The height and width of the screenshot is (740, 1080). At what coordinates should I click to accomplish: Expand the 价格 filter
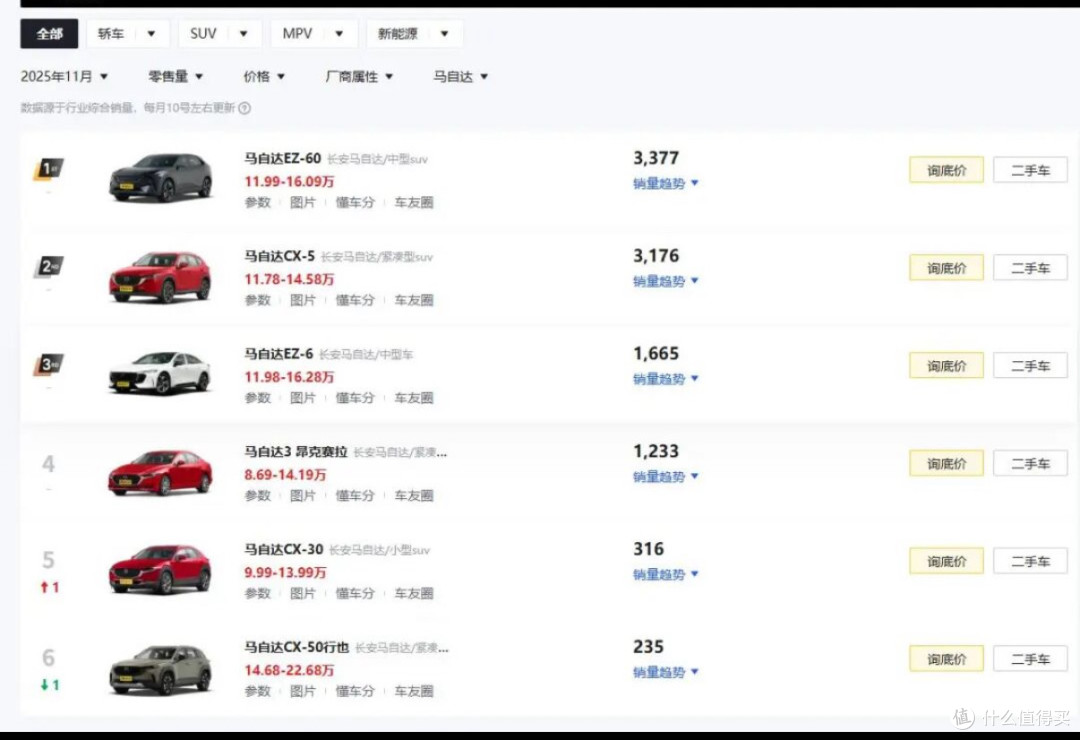point(264,76)
